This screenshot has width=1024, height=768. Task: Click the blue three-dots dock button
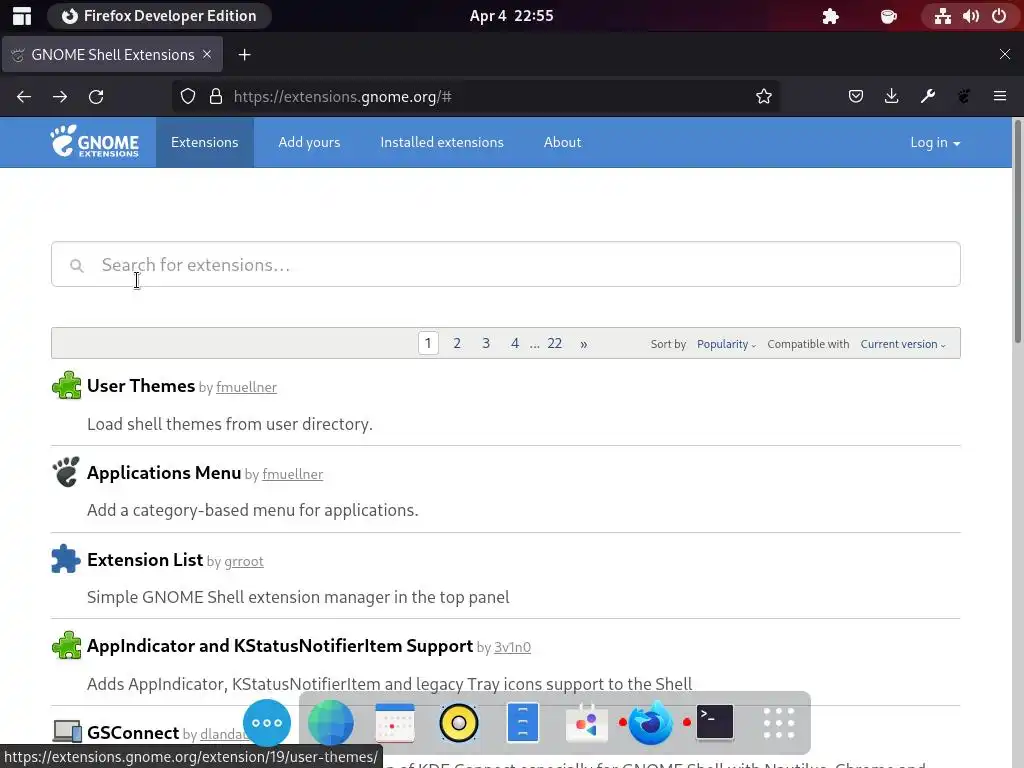(x=266, y=723)
